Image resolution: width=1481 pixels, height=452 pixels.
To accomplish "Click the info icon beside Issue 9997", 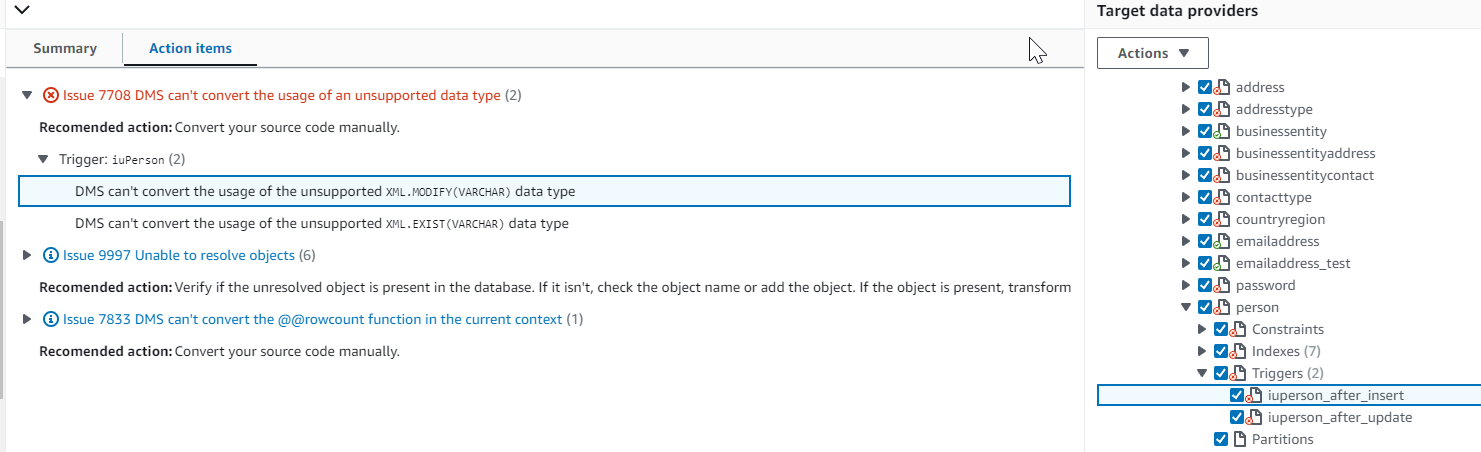I will 51,255.
